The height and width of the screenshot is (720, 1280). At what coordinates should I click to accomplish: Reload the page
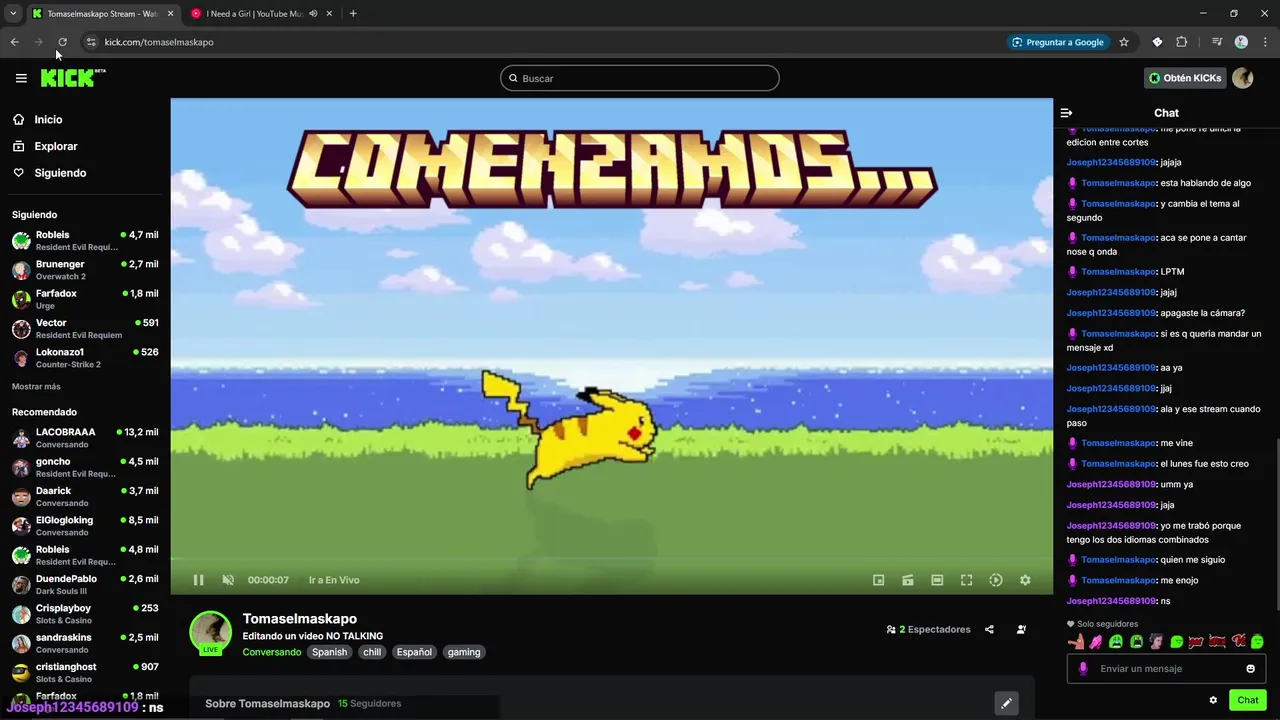[x=62, y=42]
